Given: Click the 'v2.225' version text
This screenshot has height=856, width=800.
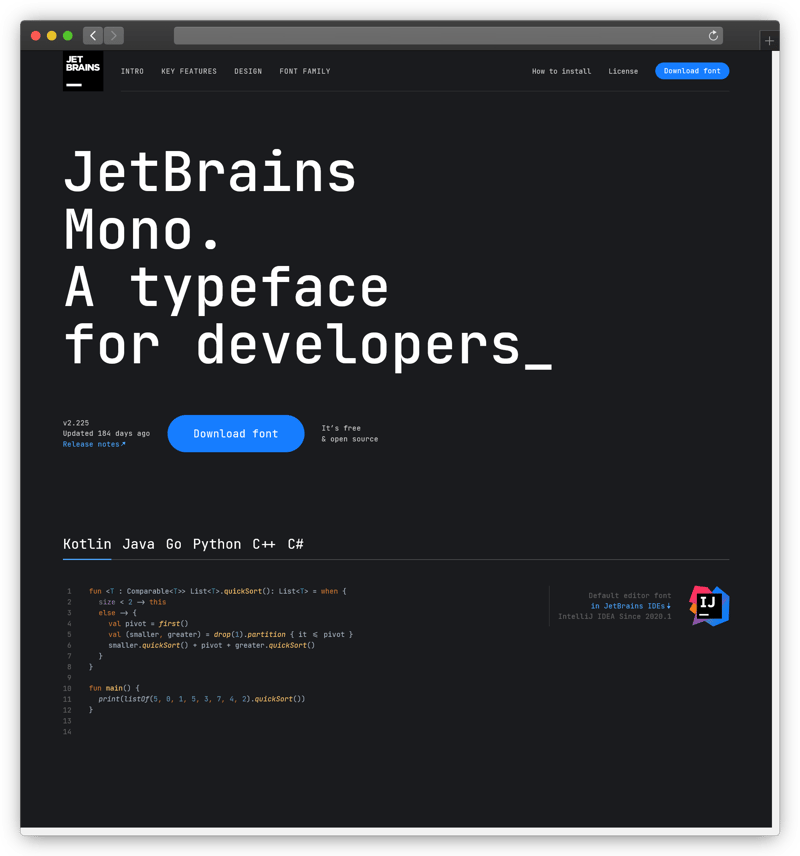Looking at the screenshot, I should (x=76, y=423).
